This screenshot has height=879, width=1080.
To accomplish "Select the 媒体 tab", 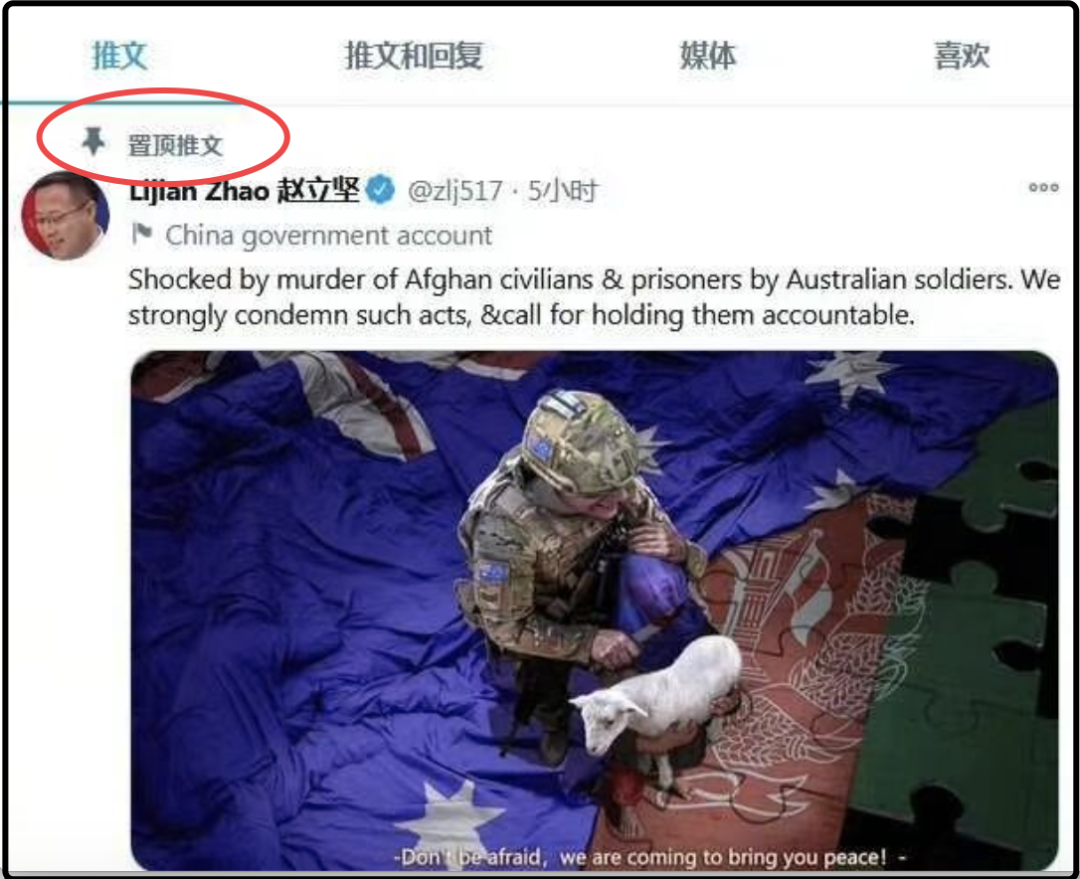I will (x=707, y=55).
